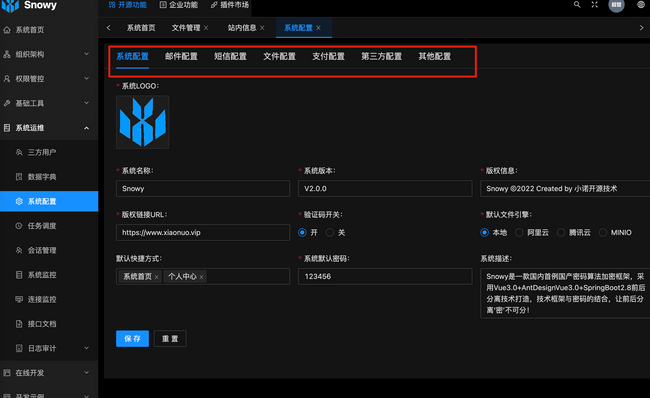This screenshot has width=650, height=398.
Task: Click the 会话管理 icon
Action: (x=19, y=250)
